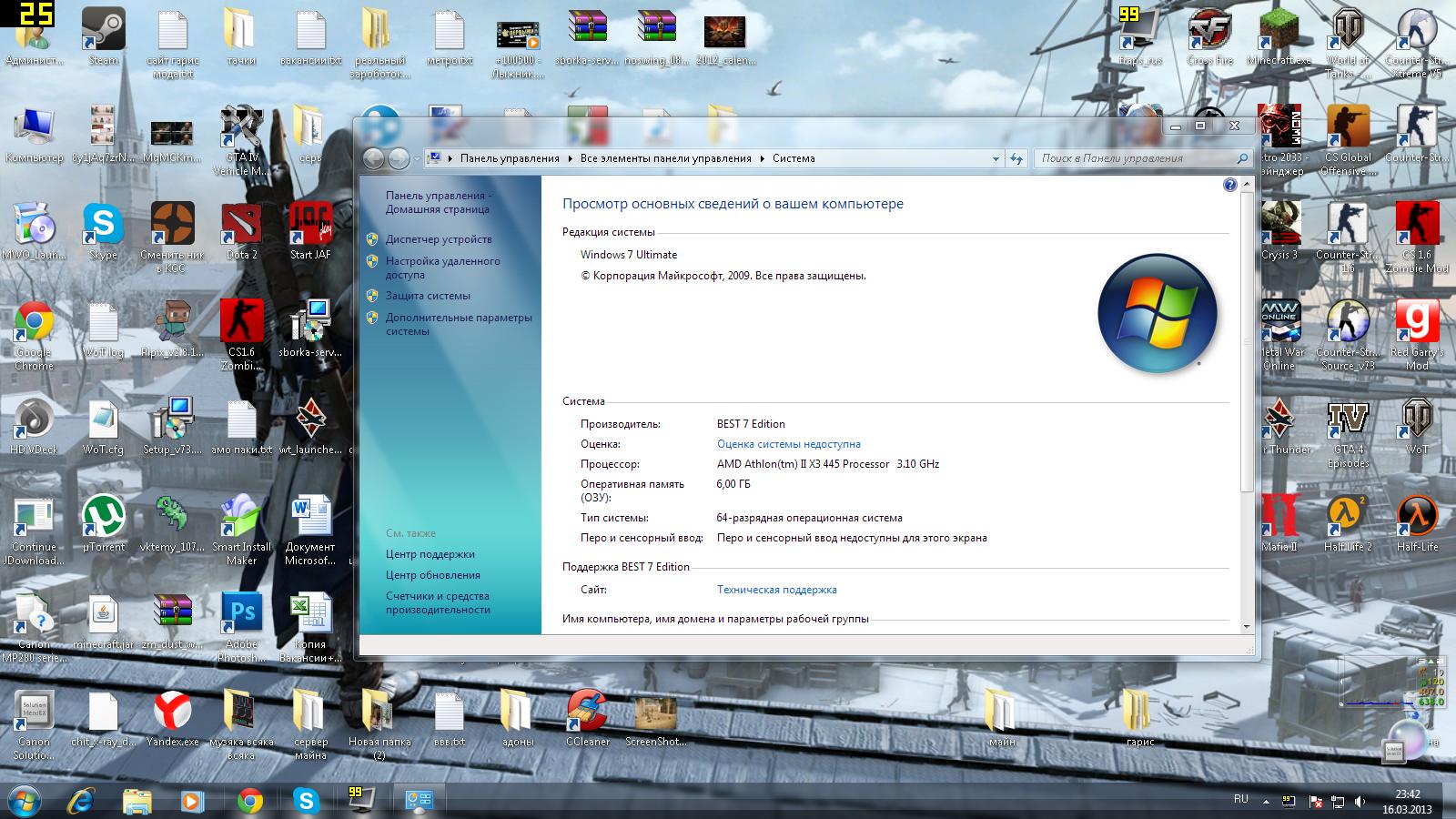1456x819 pixels.
Task: Open the гарис folder on desktop
Action: 1140,718
